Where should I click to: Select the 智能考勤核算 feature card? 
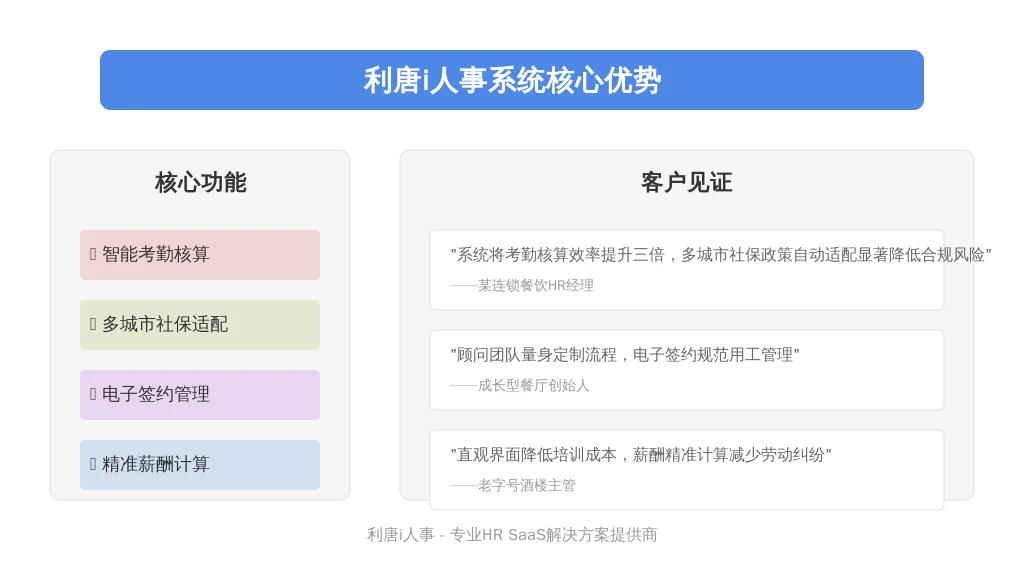click(200, 255)
